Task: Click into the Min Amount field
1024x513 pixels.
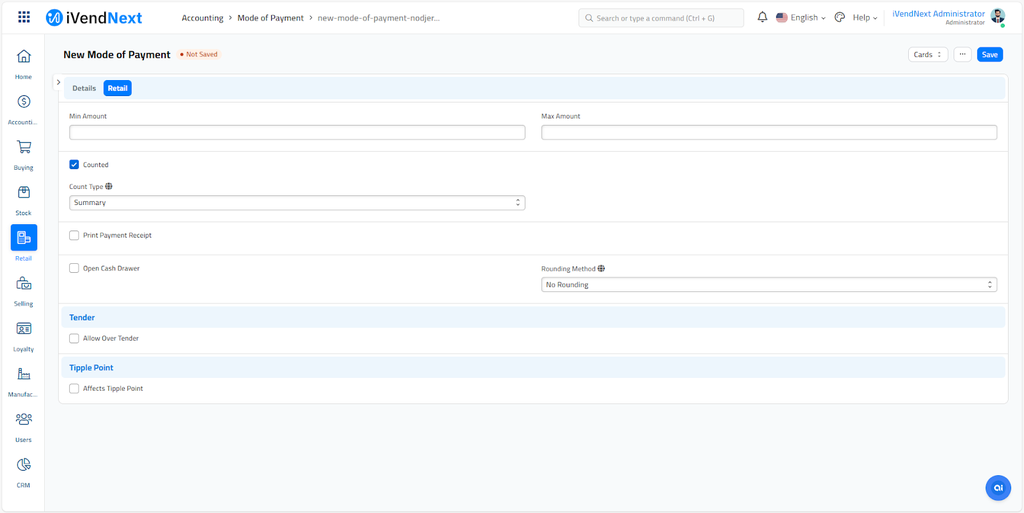Action: click(297, 132)
